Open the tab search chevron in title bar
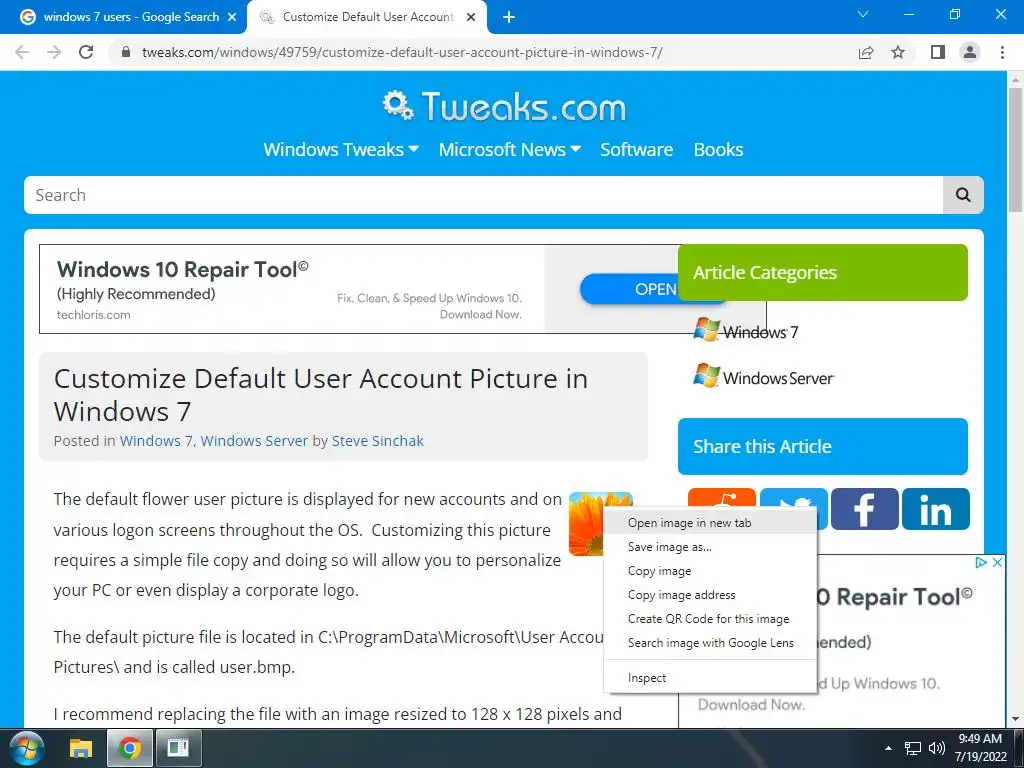This screenshot has width=1024, height=768. tap(863, 14)
